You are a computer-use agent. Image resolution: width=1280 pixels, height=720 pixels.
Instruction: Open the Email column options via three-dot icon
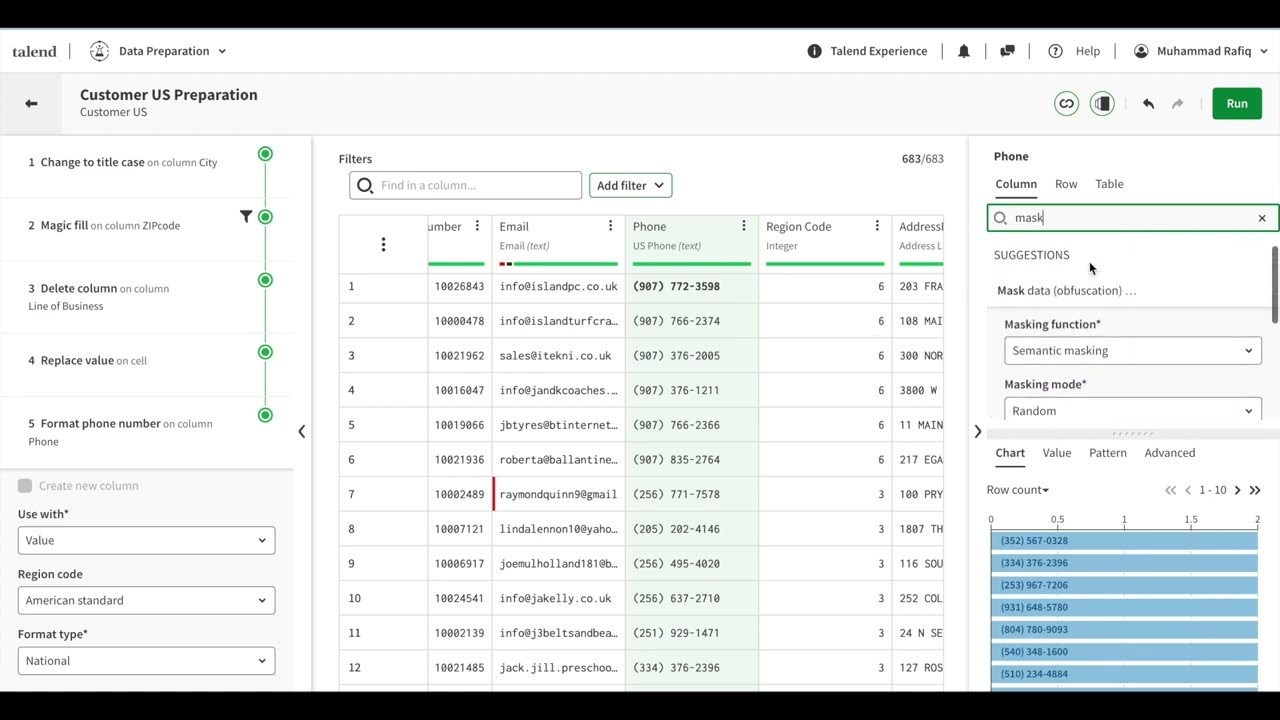pos(610,226)
